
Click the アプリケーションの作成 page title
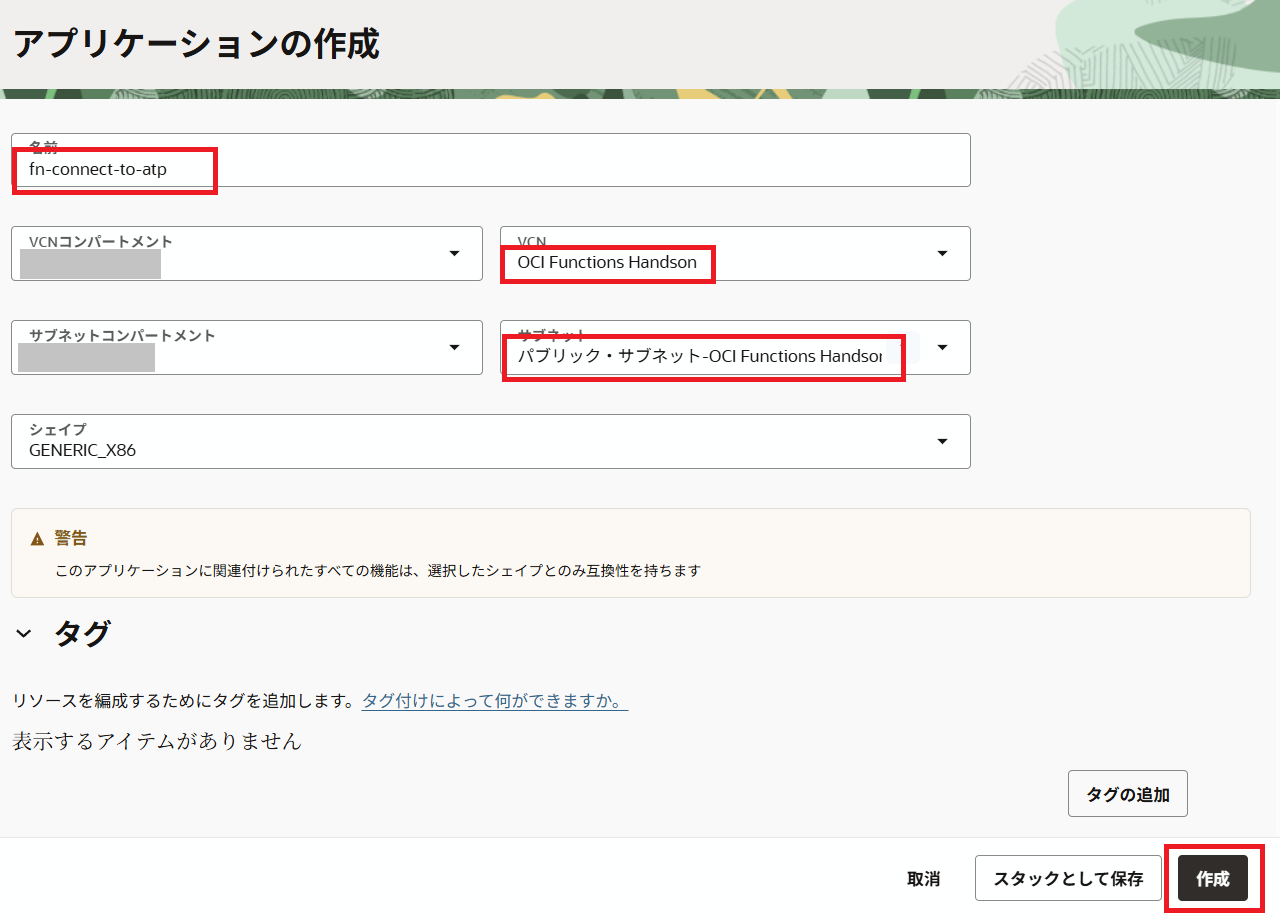196,45
